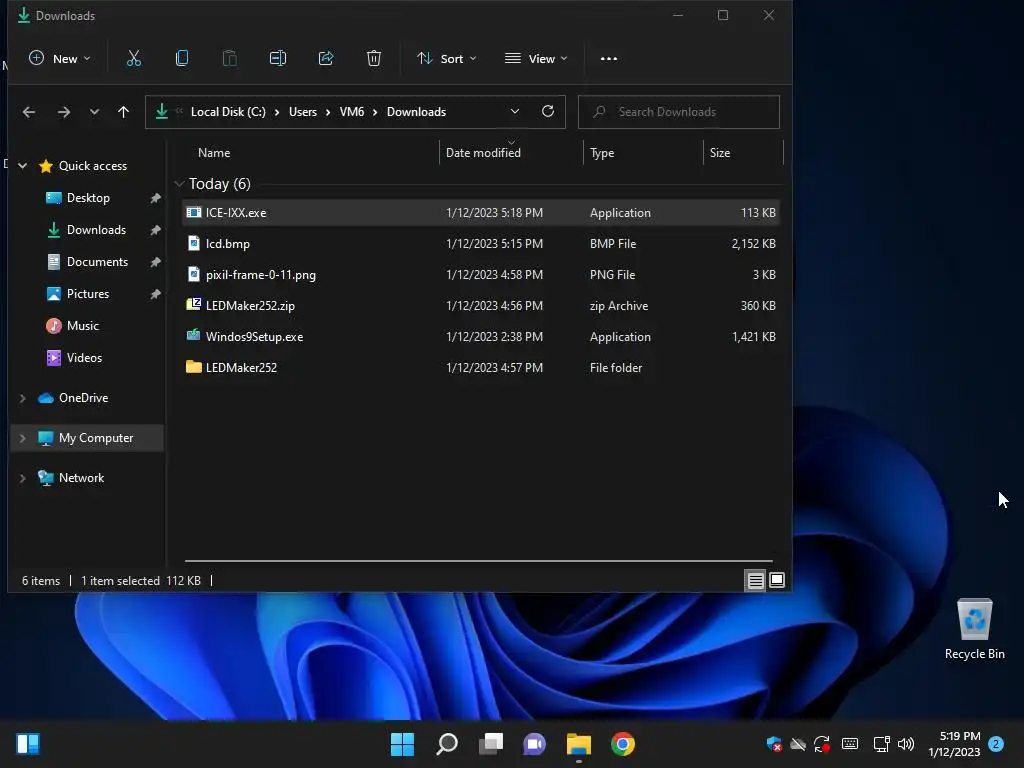Open Task View on taskbar
This screenshot has height=768, width=1024.
coord(491,744)
